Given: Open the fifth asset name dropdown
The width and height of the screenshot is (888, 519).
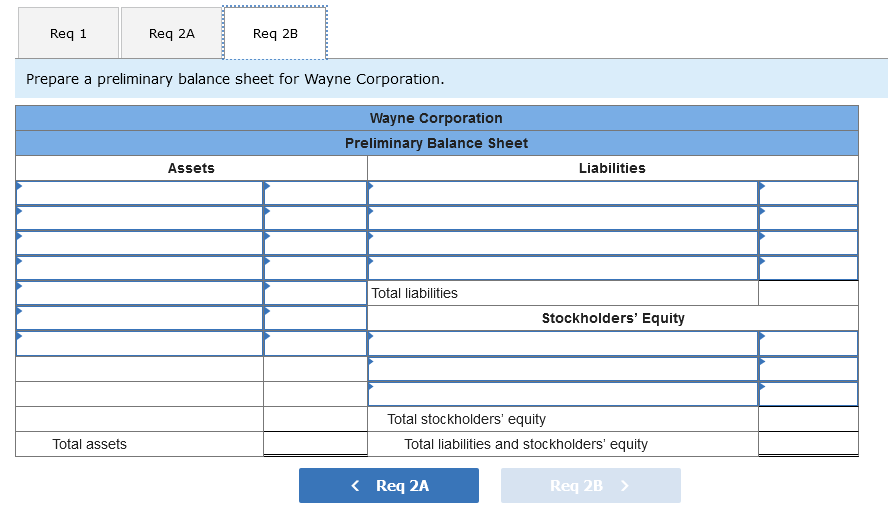Looking at the screenshot, I should (139, 293).
